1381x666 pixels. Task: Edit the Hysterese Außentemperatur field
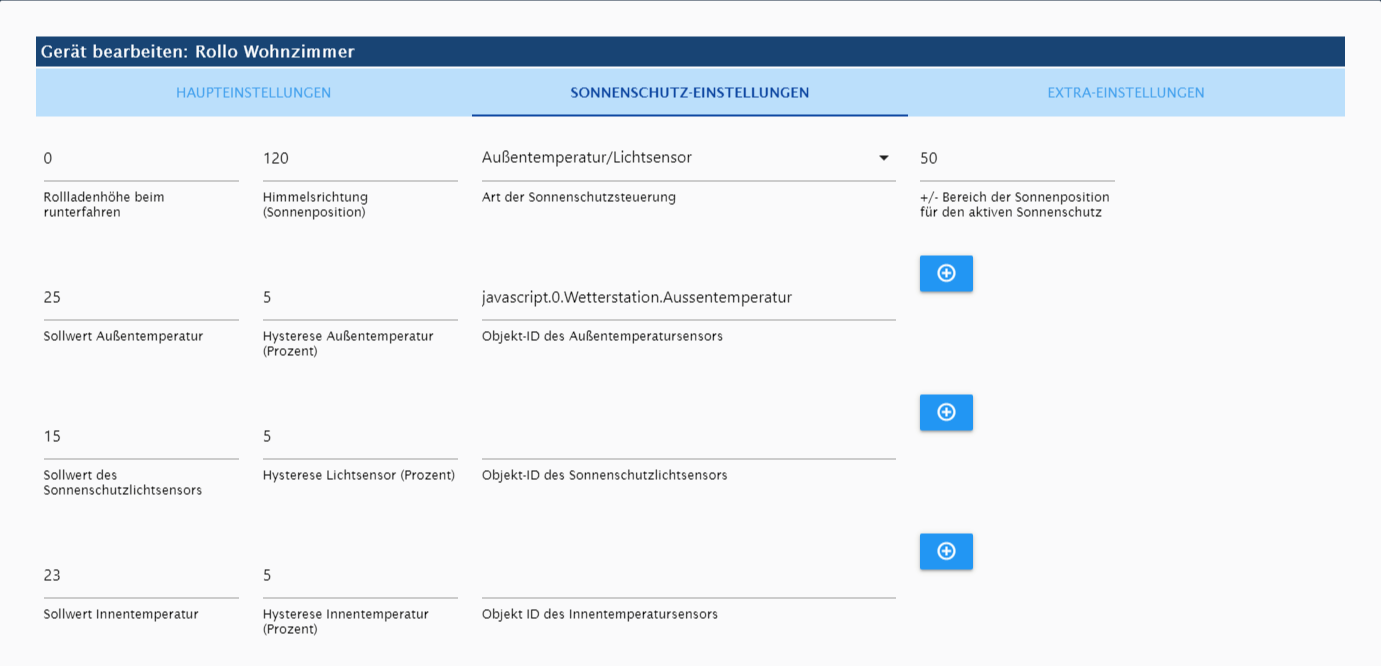(360, 297)
